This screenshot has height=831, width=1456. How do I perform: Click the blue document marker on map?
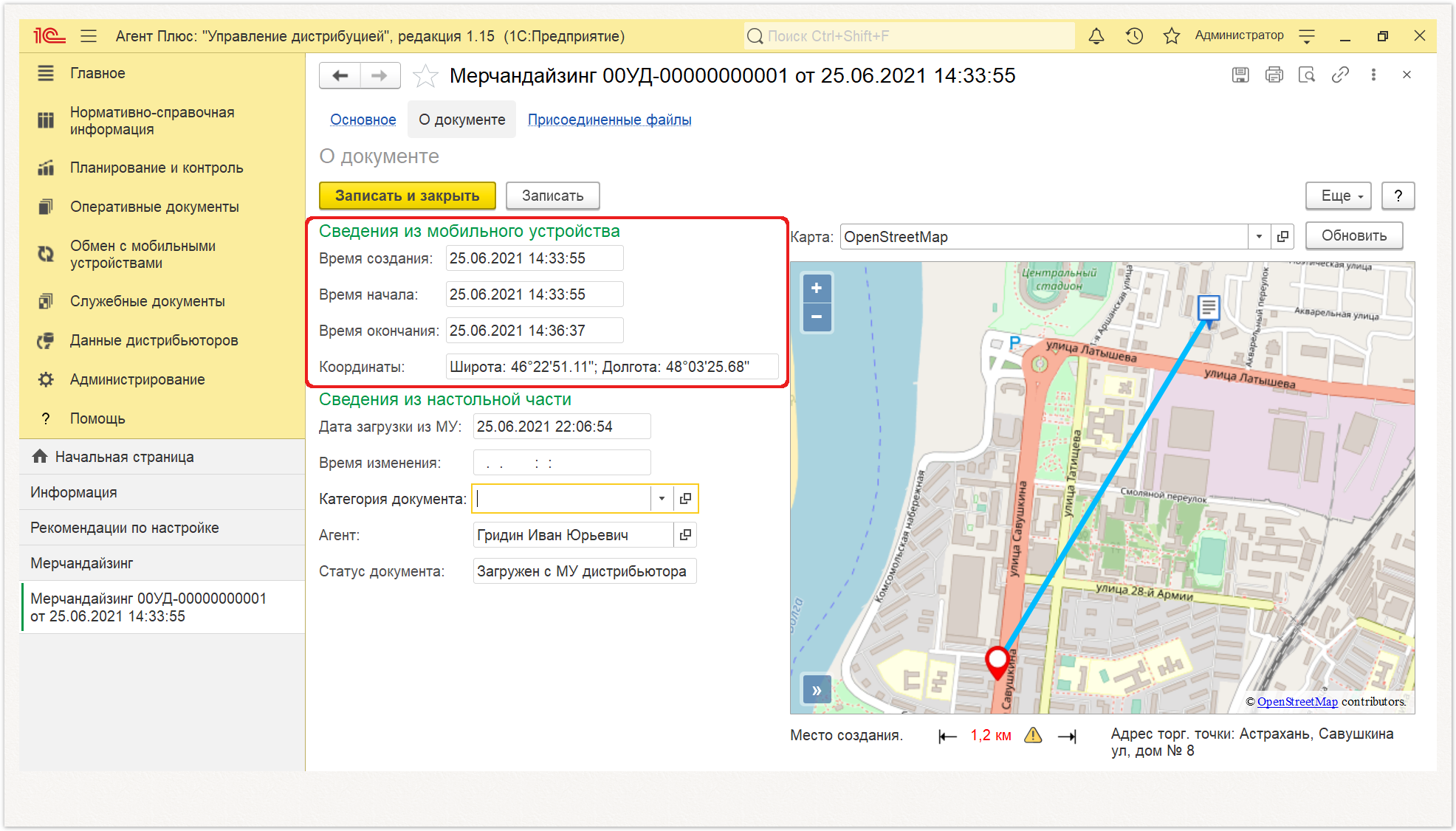point(1208,308)
